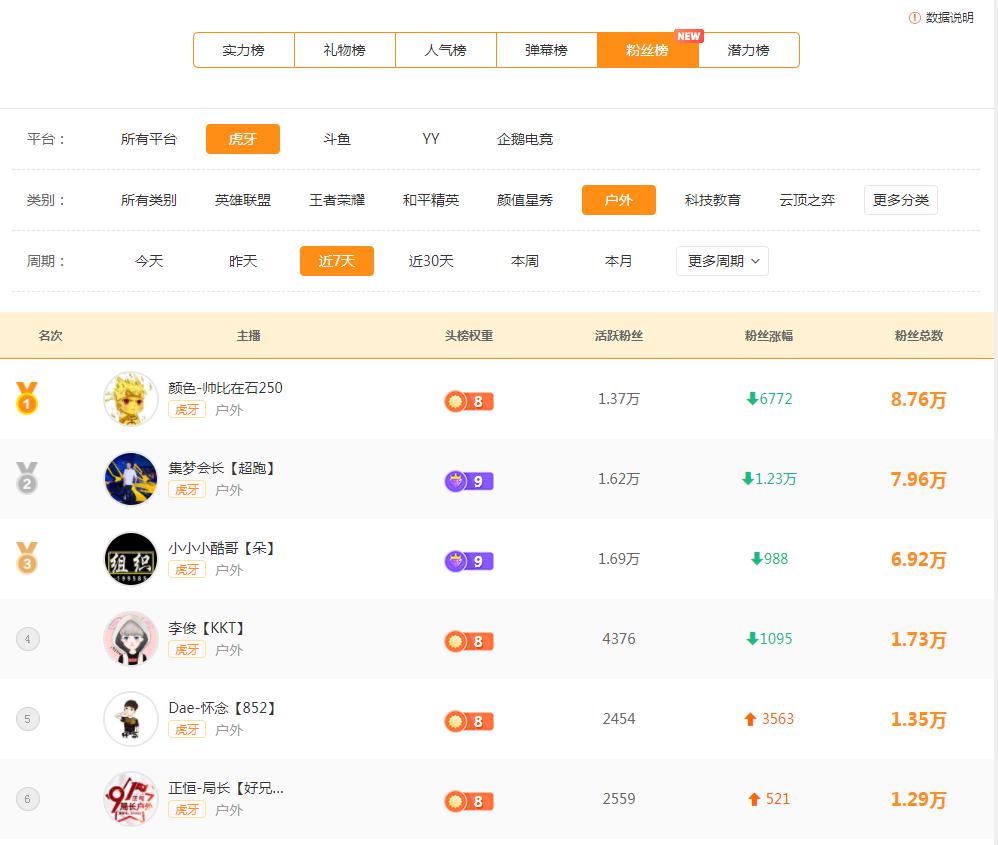Click the 数据说明 info icon
Screen dimensions: 998x845
coord(915,18)
